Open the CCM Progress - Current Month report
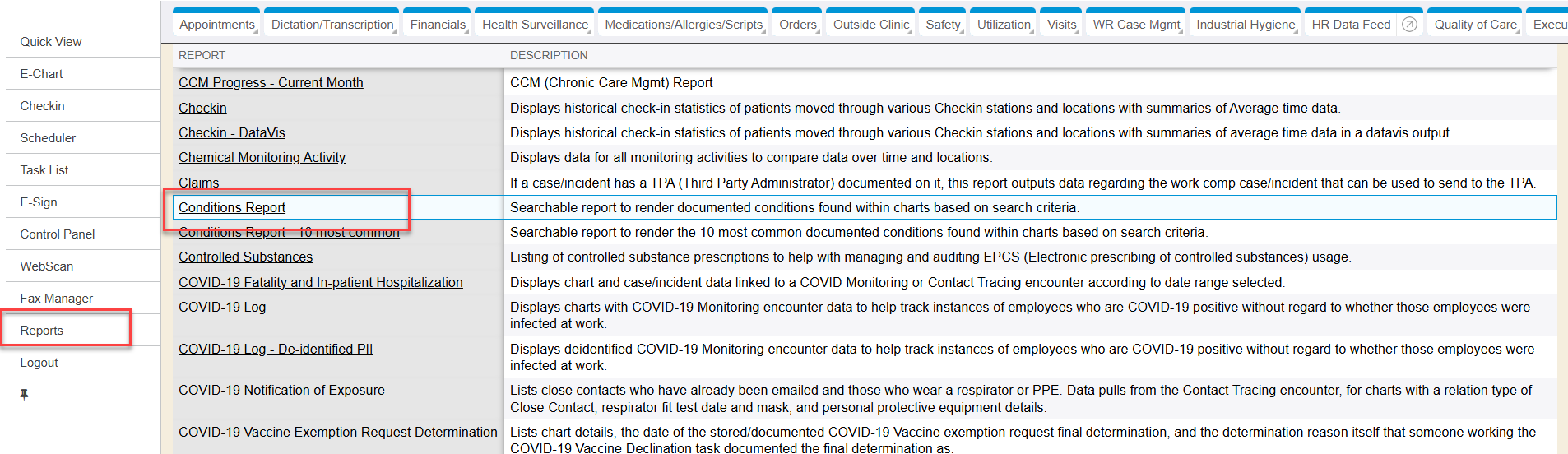1568x454 pixels. [x=271, y=83]
